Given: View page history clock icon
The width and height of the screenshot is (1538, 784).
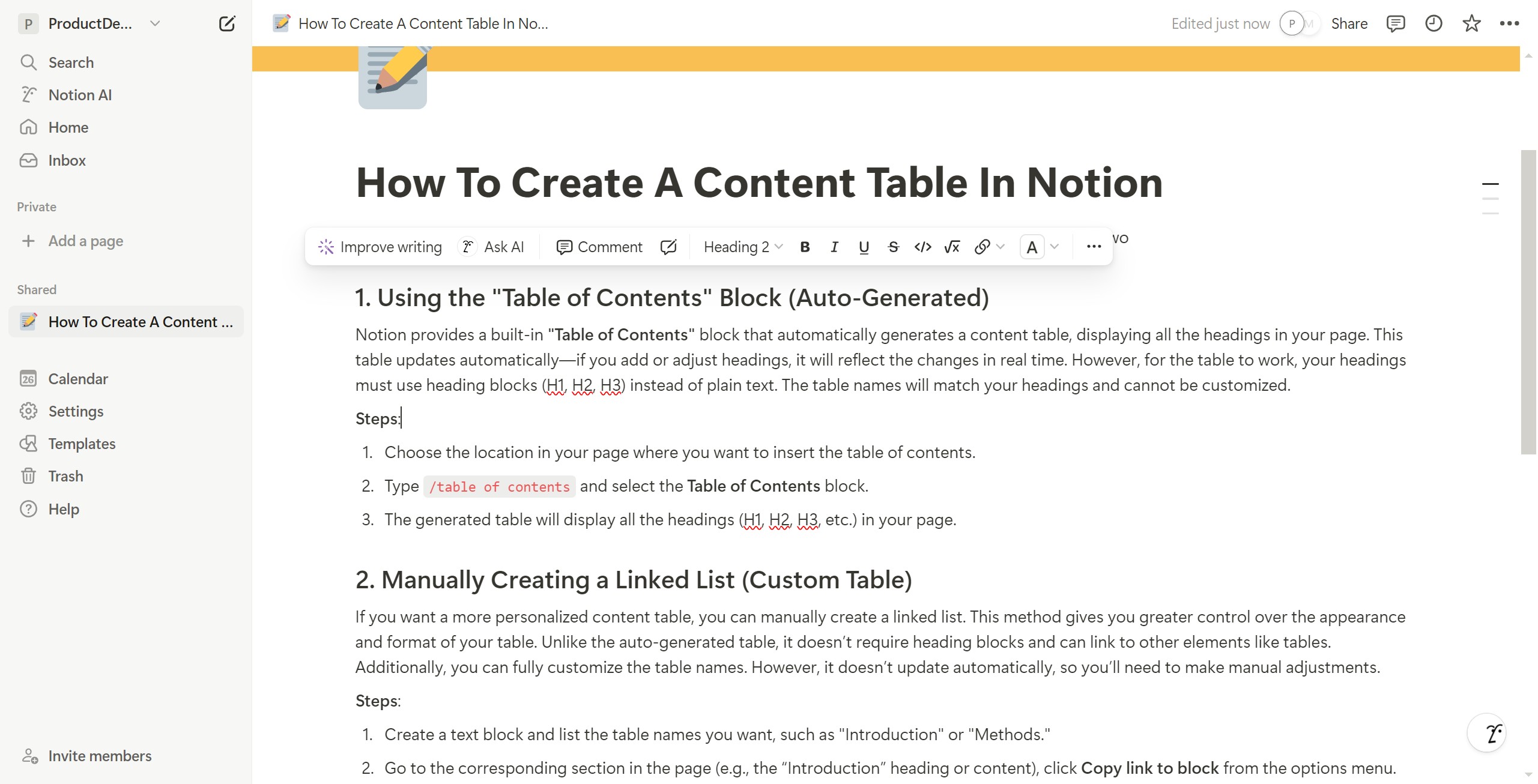Looking at the screenshot, I should pos(1434,23).
